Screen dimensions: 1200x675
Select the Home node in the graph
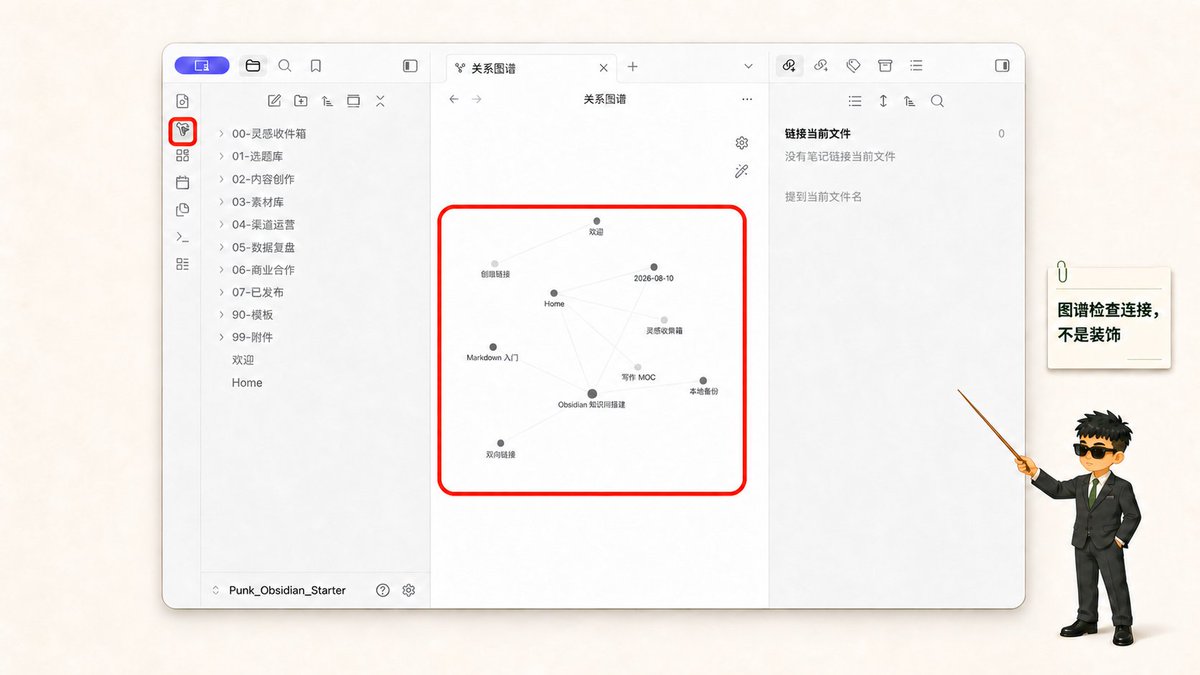554,294
